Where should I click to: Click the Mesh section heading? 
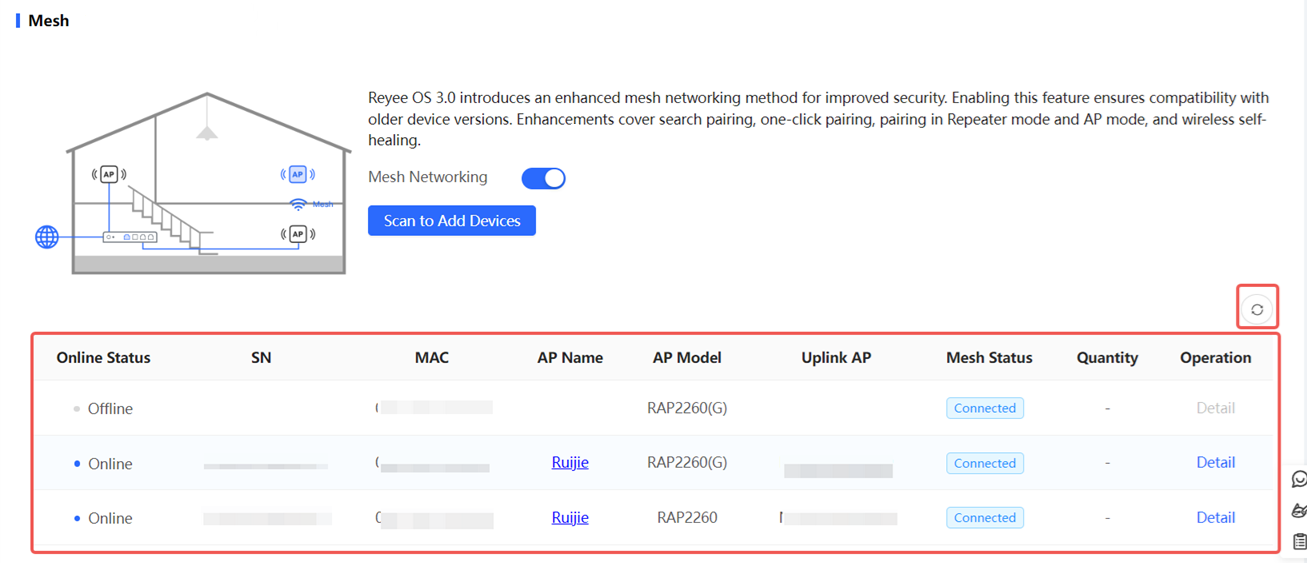pos(48,21)
